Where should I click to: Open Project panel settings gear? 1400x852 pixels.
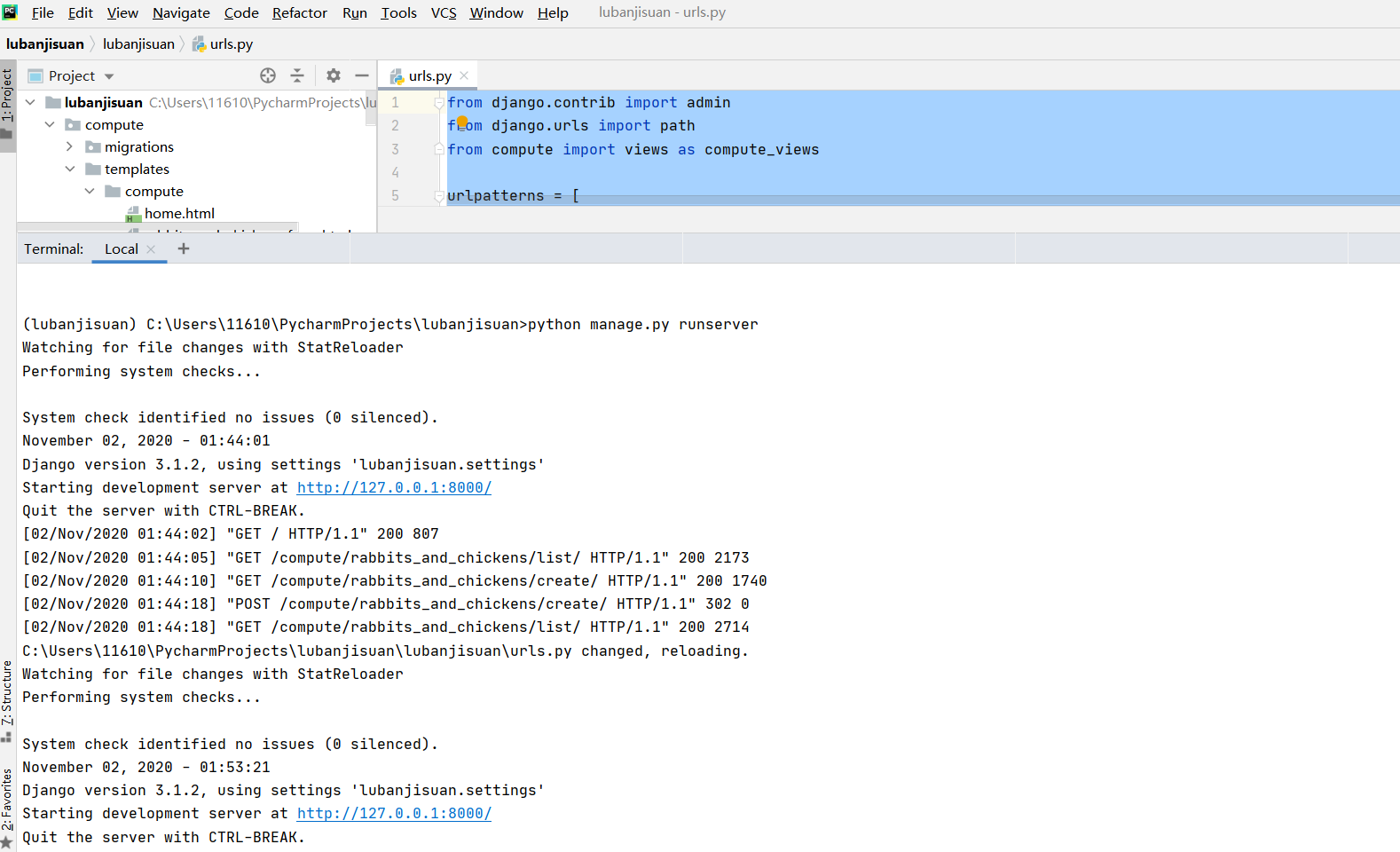(x=334, y=75)
